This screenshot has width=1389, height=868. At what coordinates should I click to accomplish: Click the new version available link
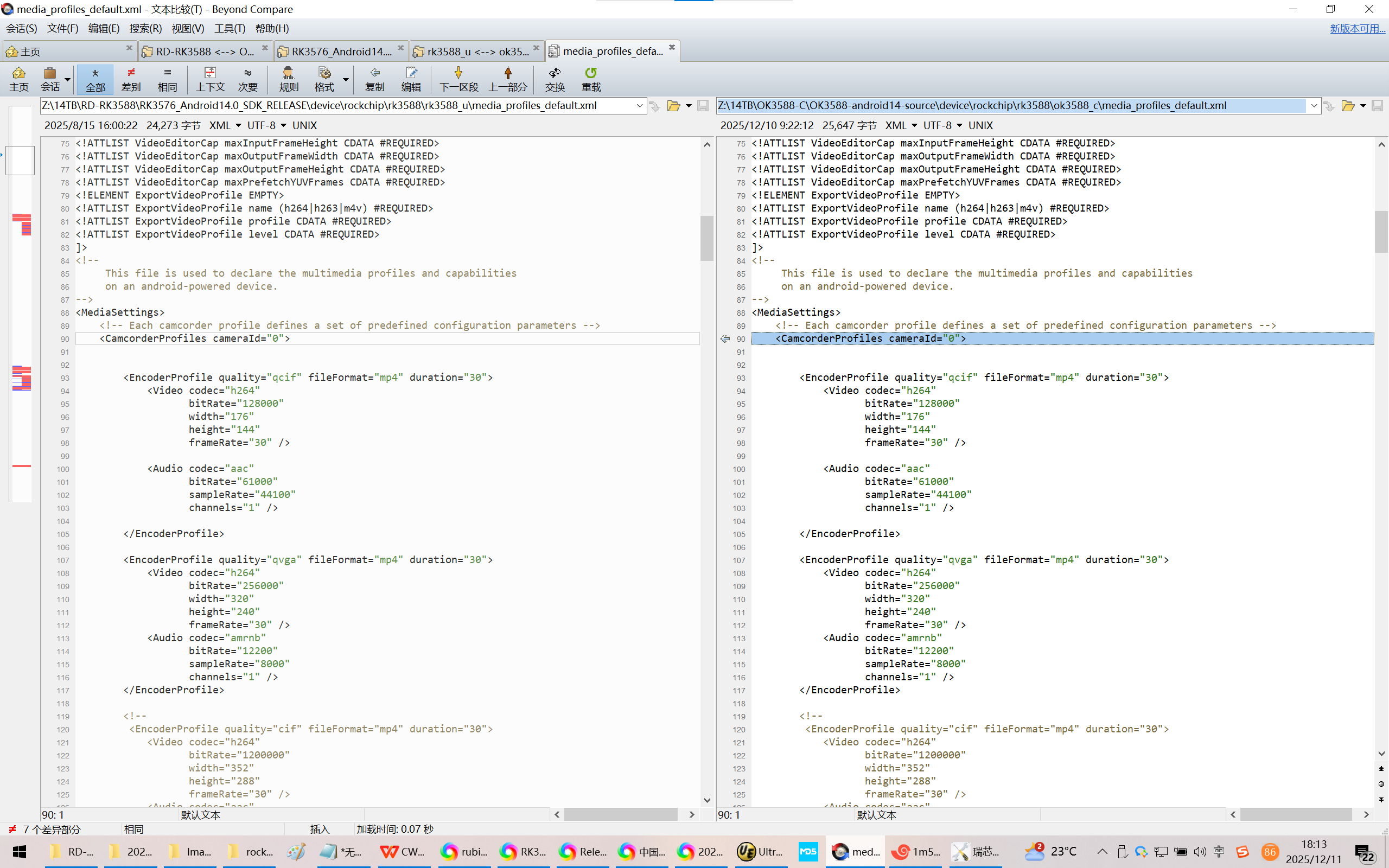click(1357, 28)
